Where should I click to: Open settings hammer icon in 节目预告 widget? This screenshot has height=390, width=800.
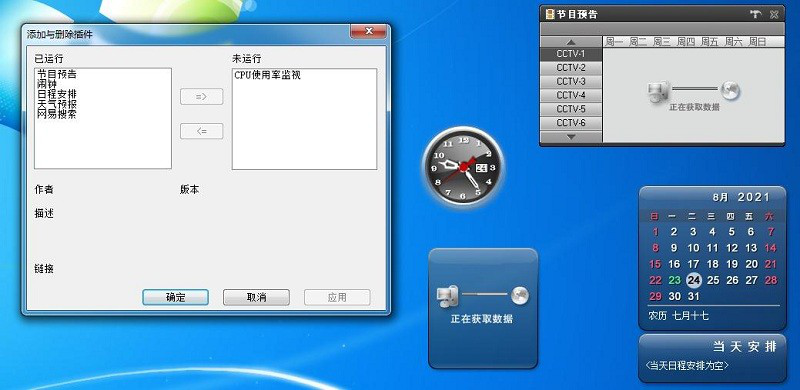(x=756, y=14)
